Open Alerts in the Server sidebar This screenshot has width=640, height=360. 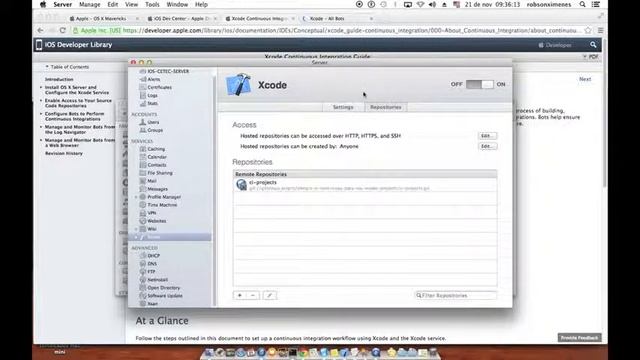(x=153, y=79)
